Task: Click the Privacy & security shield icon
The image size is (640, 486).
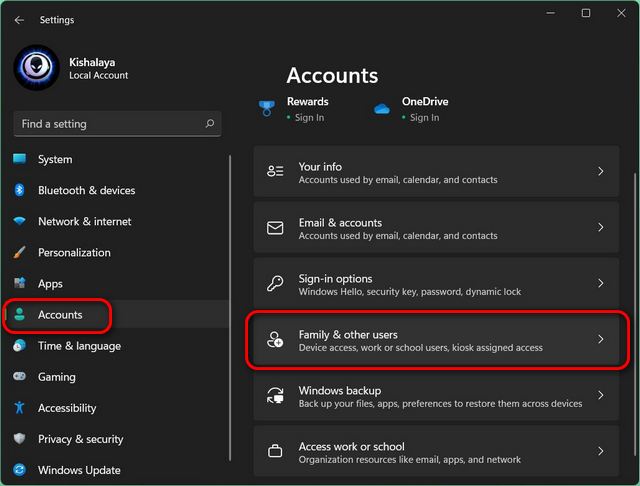Action: coord(19,439)
